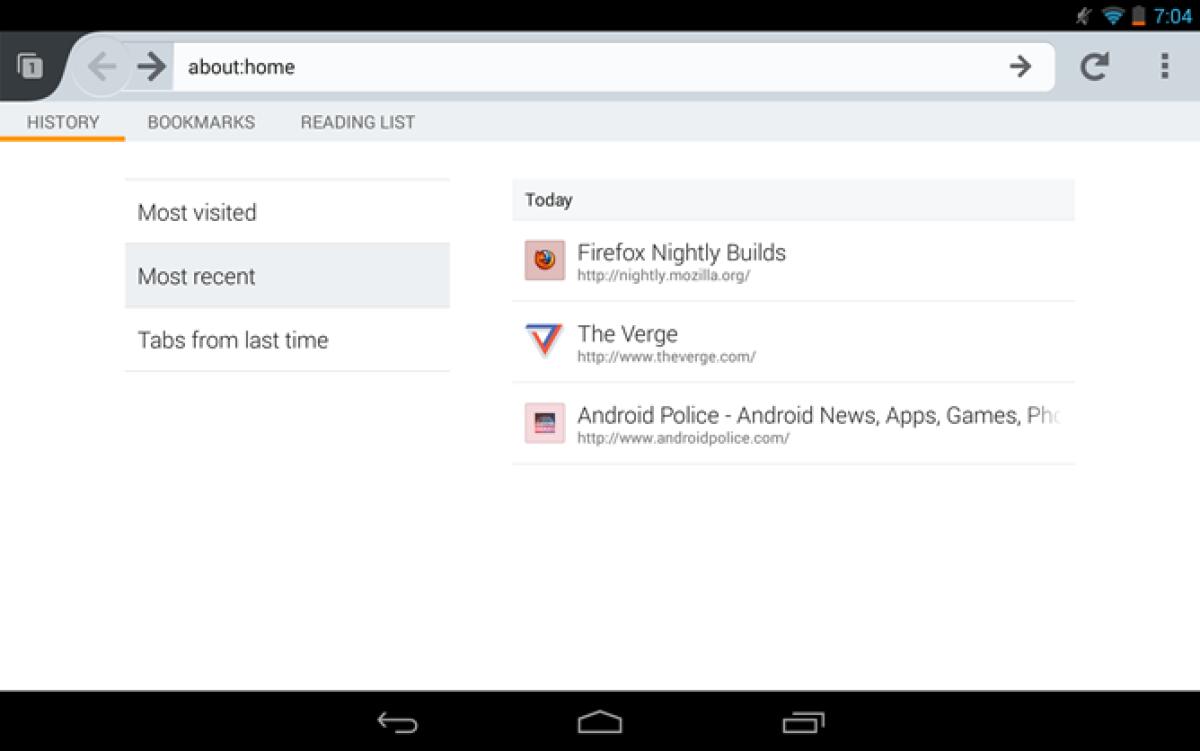1200x751 pixels.
Task: Open the browser overflow menu
Action: [x=1164, y=66]
